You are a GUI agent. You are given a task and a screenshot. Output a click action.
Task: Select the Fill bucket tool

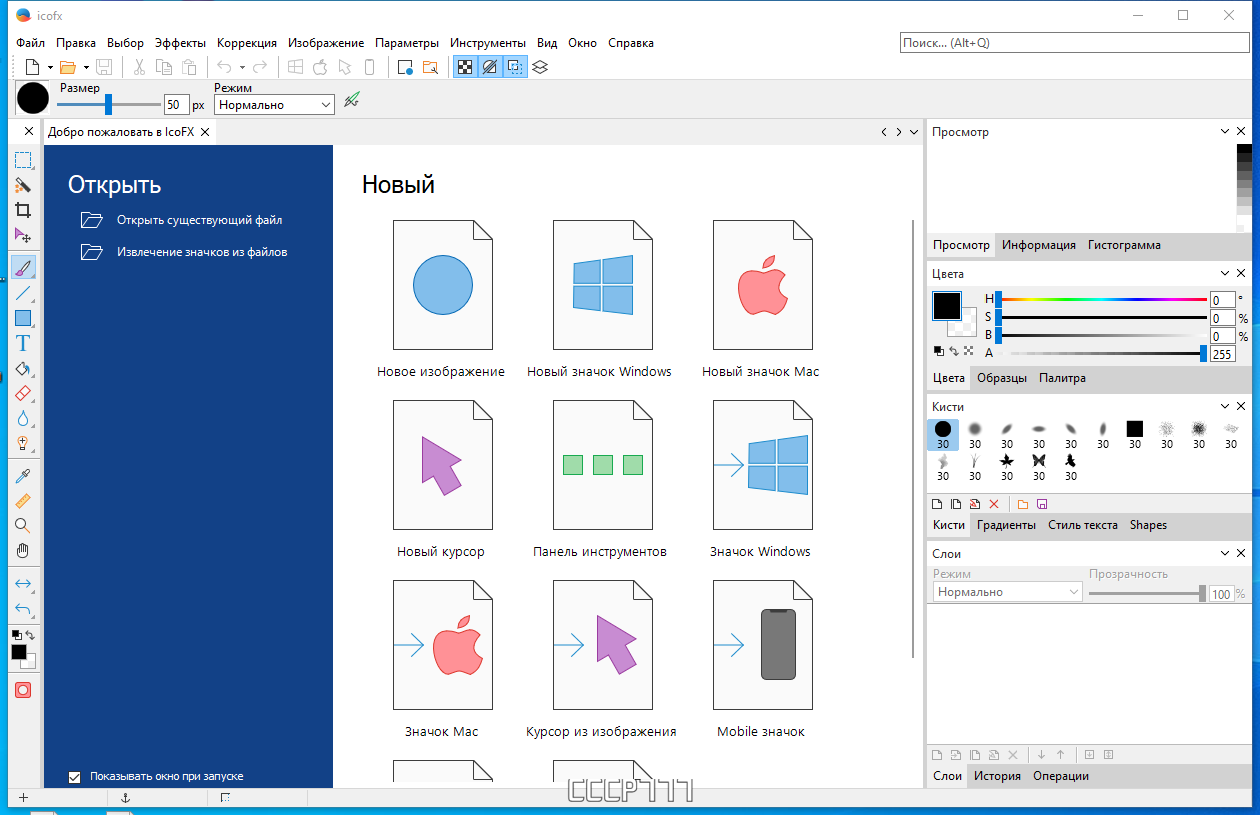[22, 368]
